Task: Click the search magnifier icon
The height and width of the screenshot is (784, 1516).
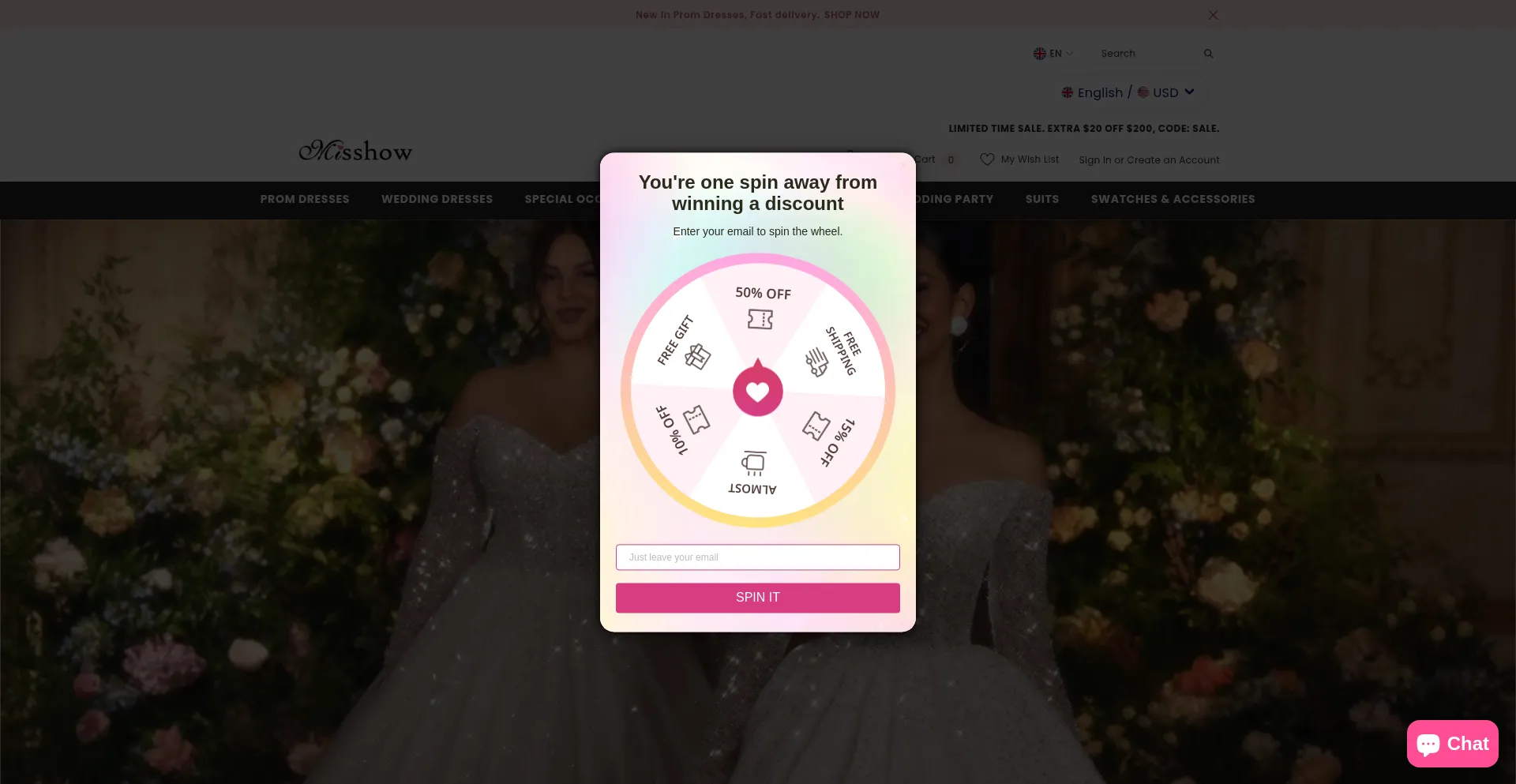Action: pyautogui.click(x=1208, y=54)
